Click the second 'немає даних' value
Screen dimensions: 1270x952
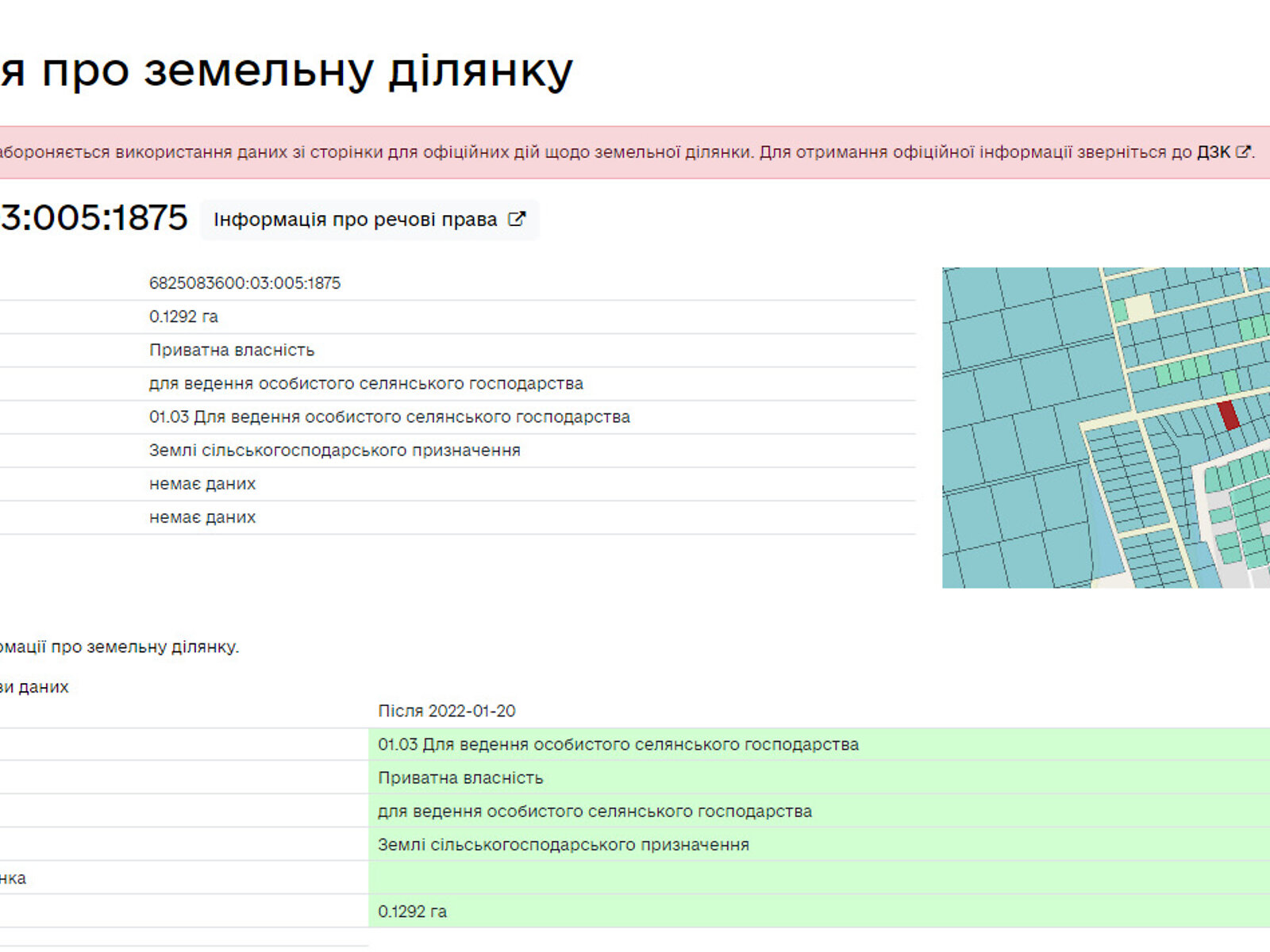point(202,517)
